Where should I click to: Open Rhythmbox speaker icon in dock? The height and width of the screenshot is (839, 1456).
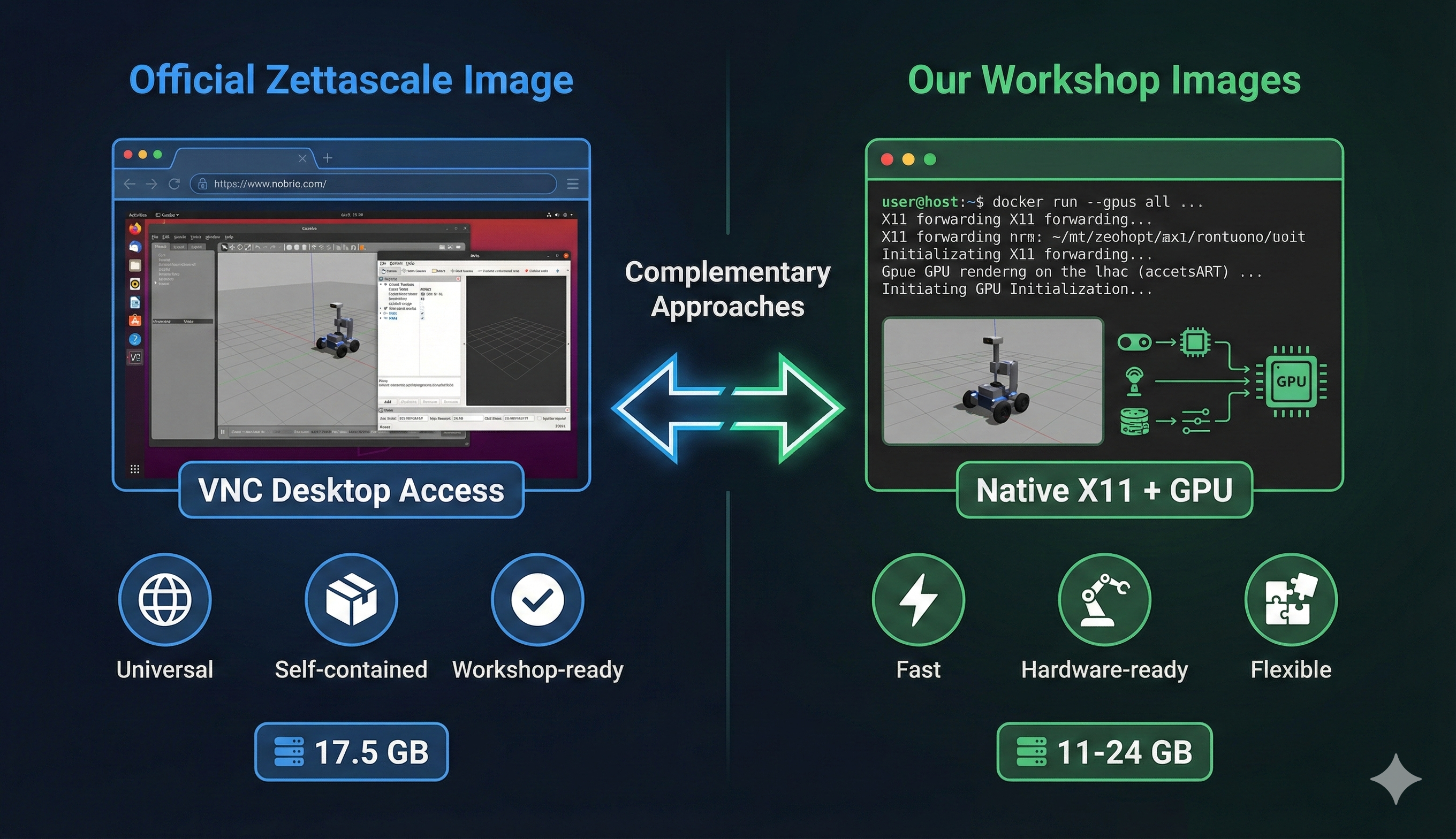[x=135, y=284]
